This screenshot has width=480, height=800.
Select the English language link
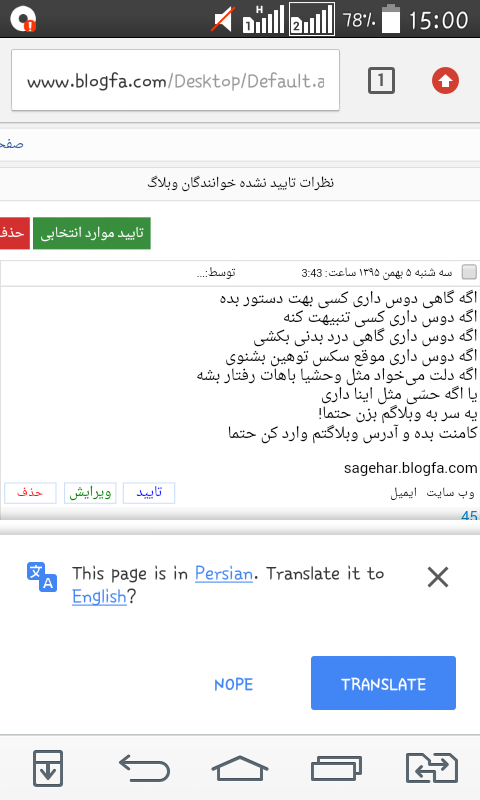tap(99, 596)
